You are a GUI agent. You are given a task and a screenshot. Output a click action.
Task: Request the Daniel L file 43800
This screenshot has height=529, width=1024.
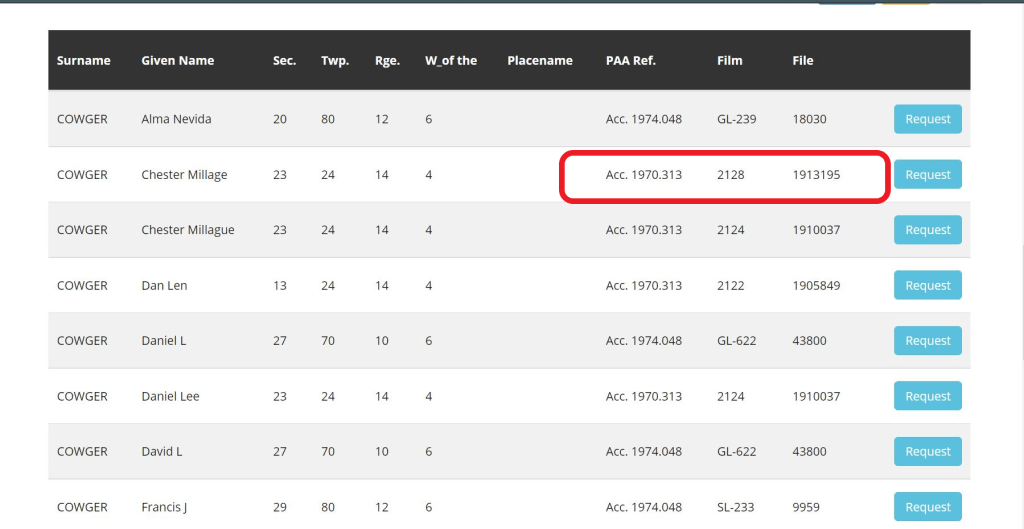coord(927,341)
